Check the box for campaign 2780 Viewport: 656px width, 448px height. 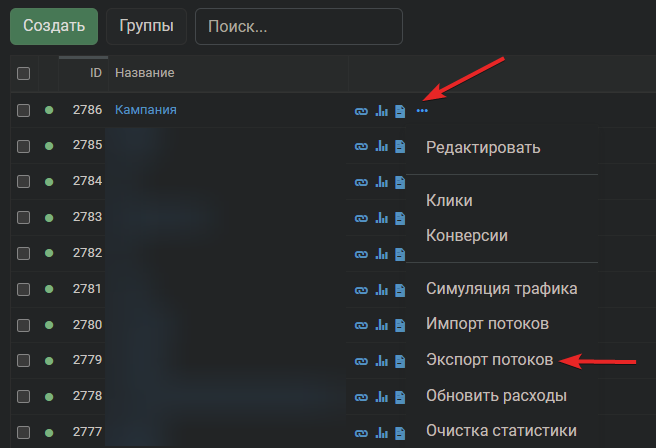click(23, 325)
